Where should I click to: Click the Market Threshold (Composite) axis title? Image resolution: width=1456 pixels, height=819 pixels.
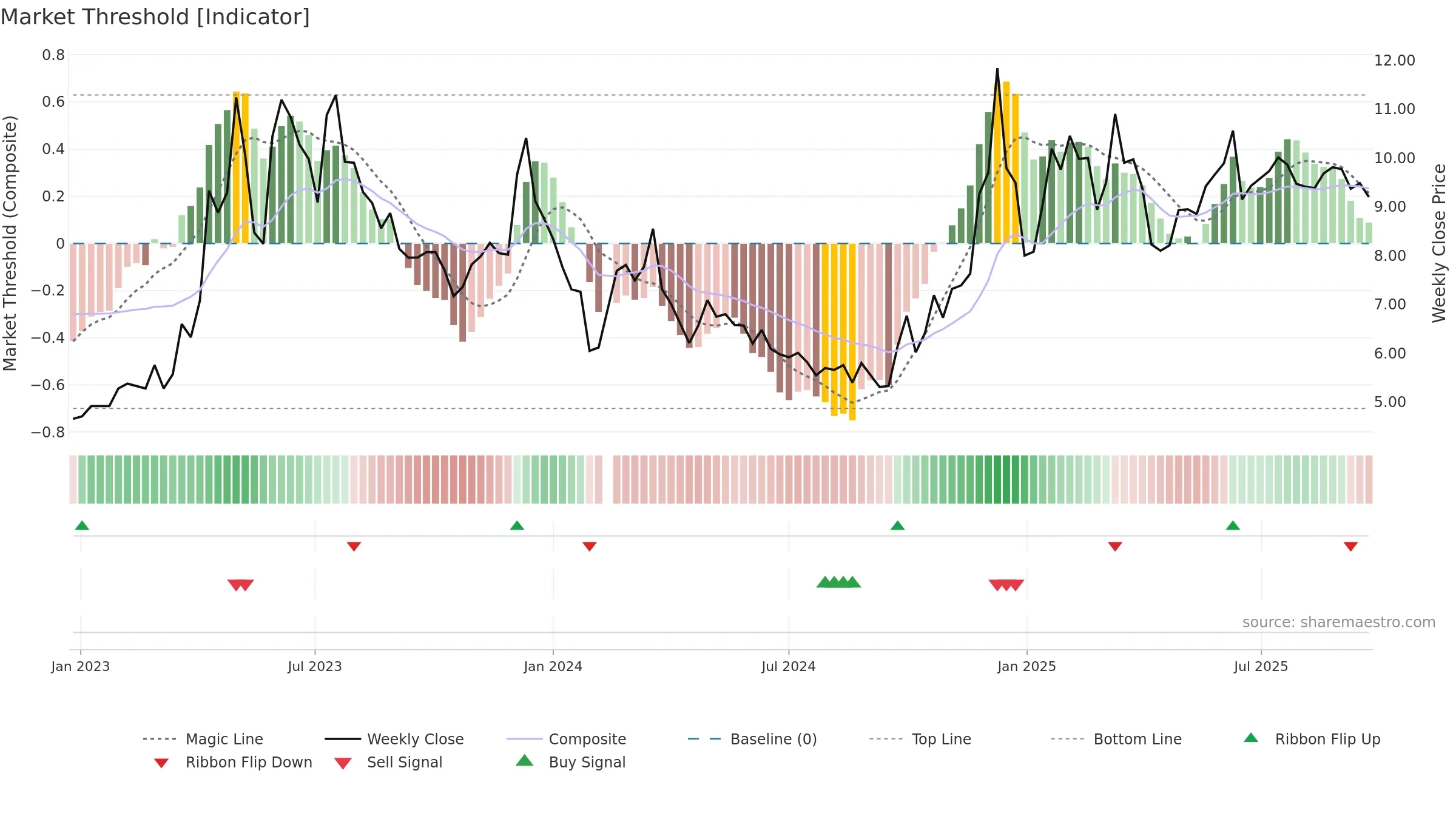pos(10,243)
